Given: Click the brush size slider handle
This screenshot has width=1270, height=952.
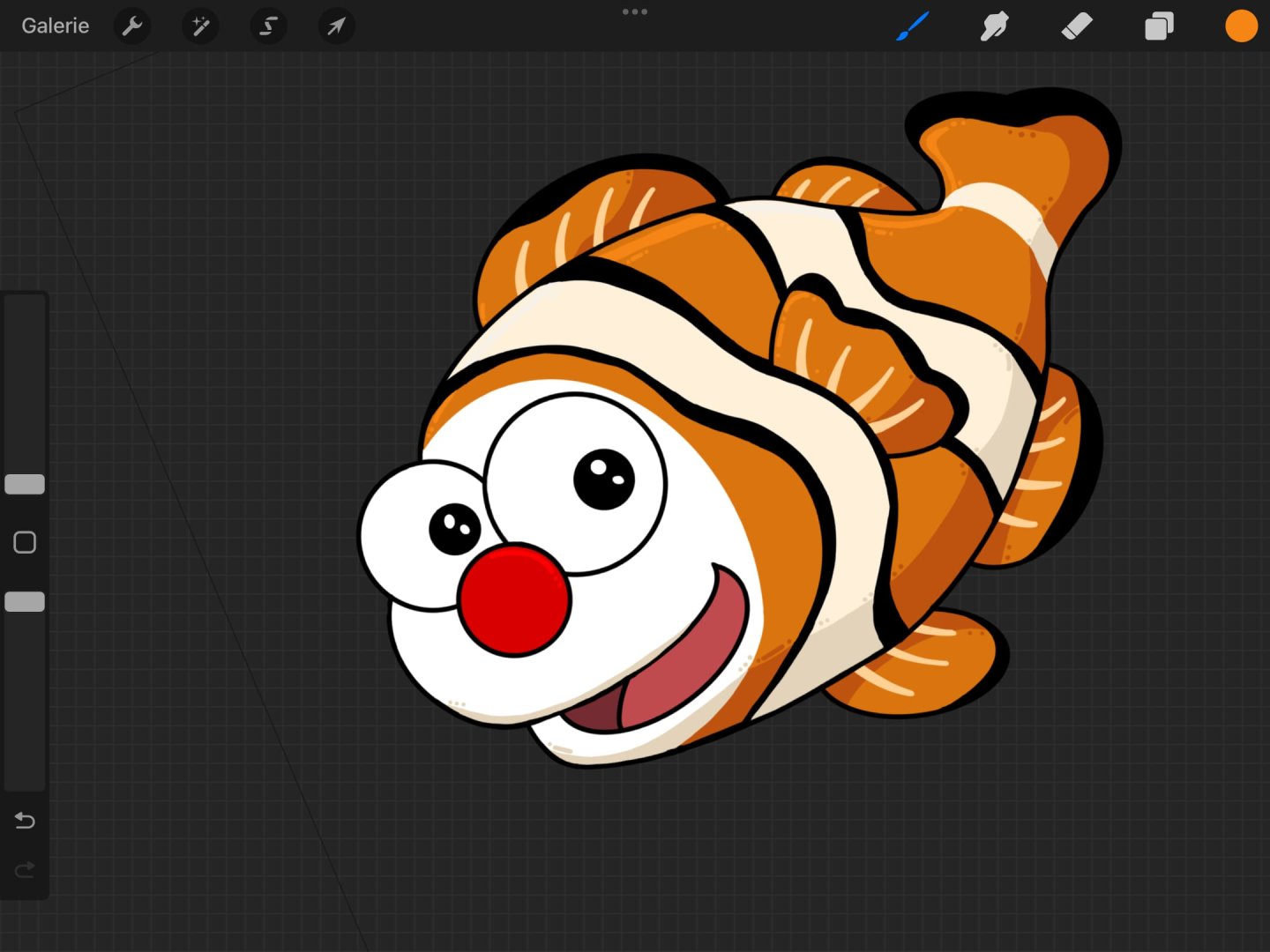Looking at the screenshot, I should [x=25, y=484].
